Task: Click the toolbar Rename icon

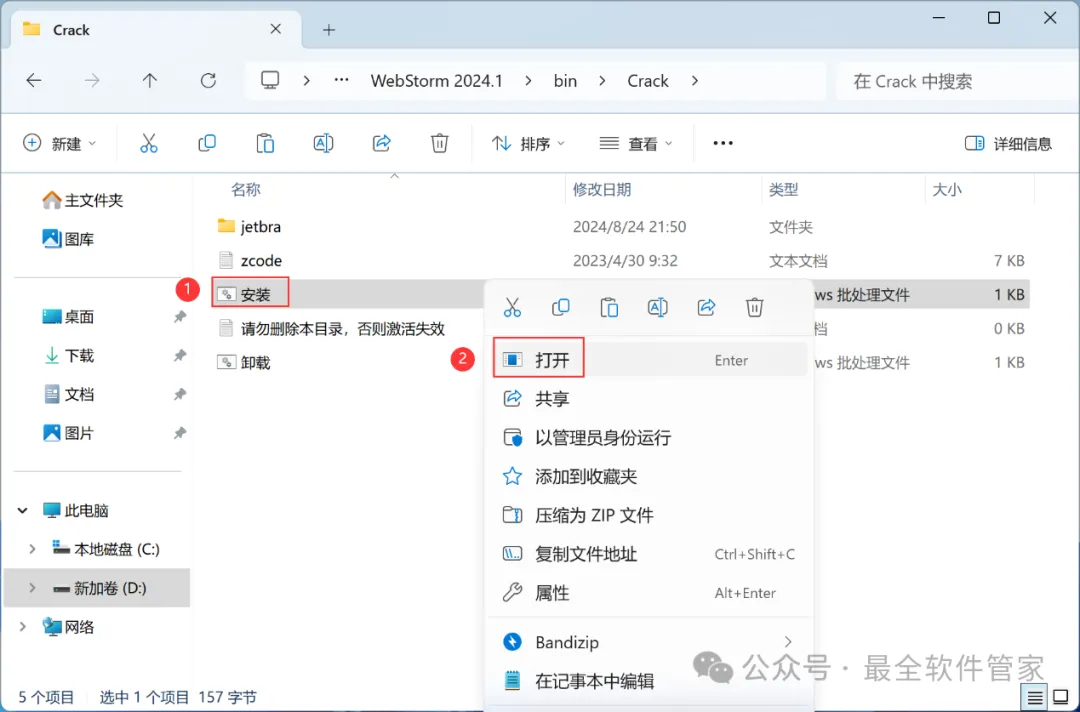Action: 323,143
